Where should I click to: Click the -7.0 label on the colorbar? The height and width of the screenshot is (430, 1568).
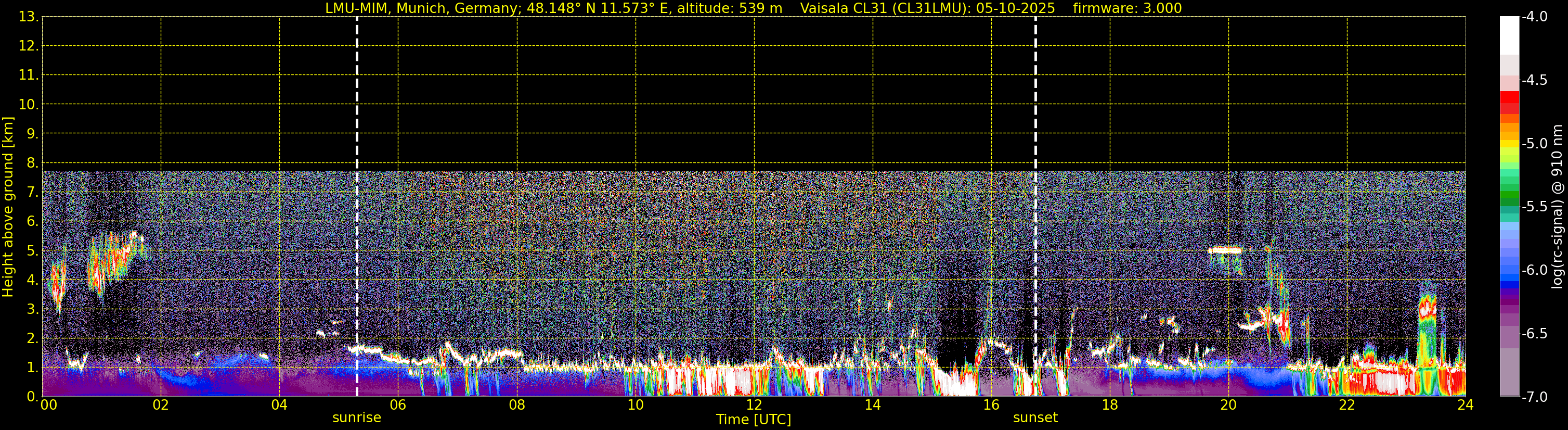pos(1534,397)
